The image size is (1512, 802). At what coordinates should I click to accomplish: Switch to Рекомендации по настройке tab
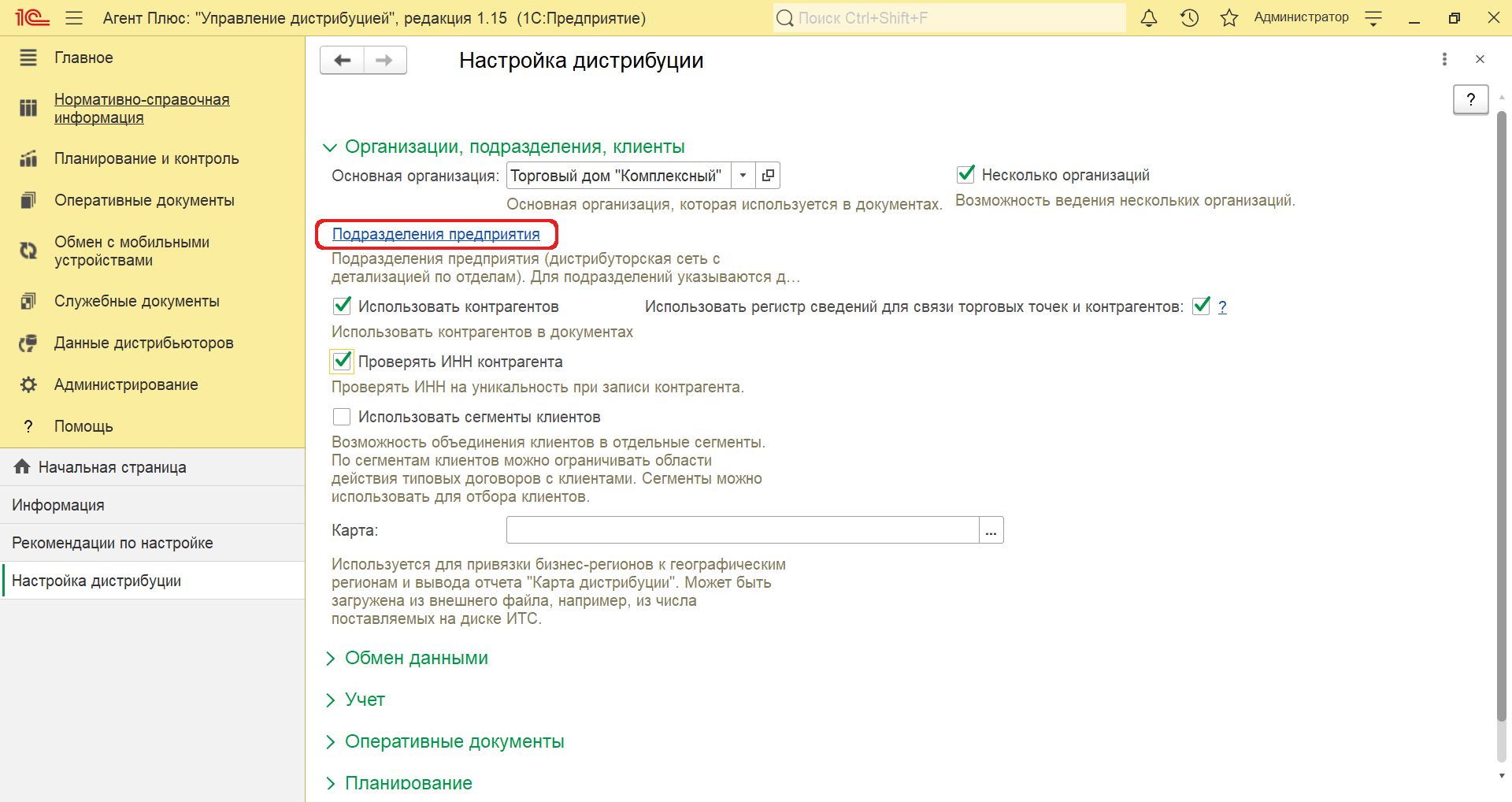coord(153,543)
